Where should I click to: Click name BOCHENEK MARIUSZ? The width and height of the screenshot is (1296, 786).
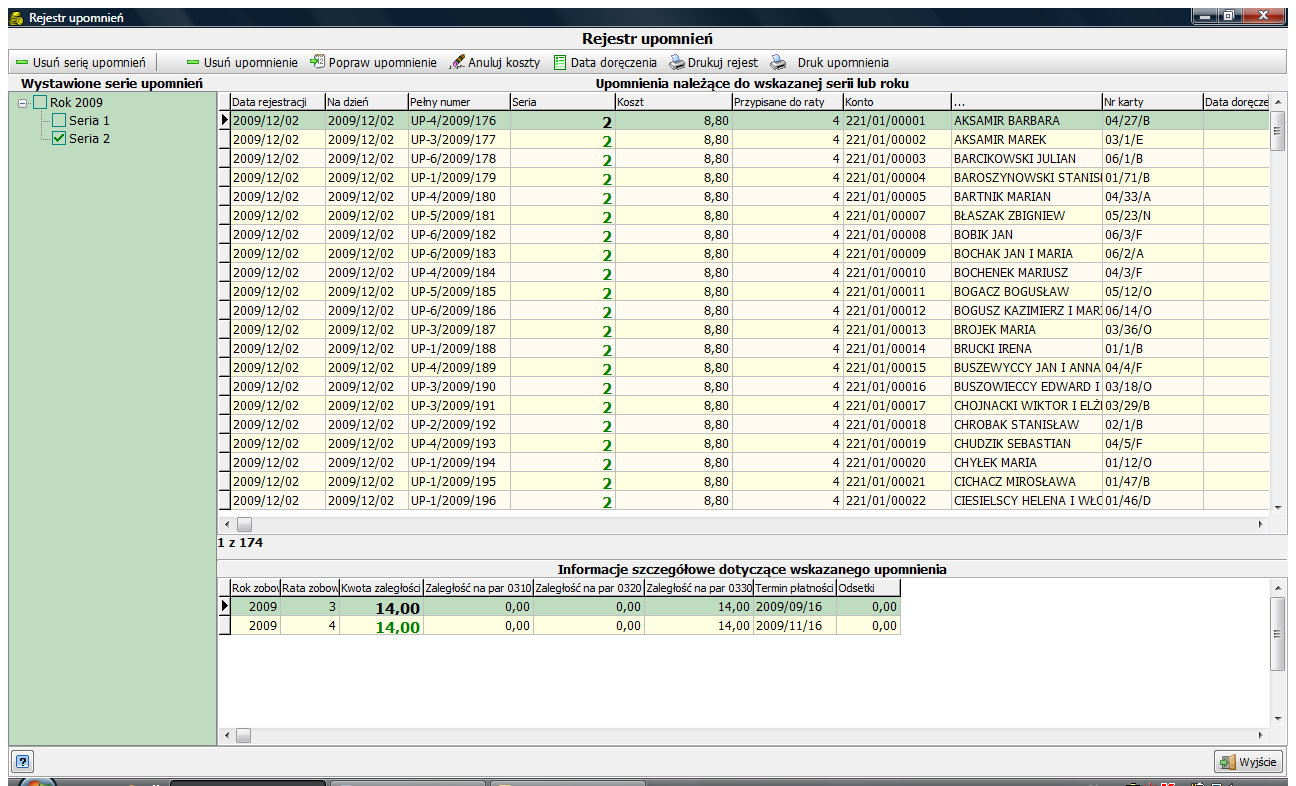click(x=1011, y=272)
